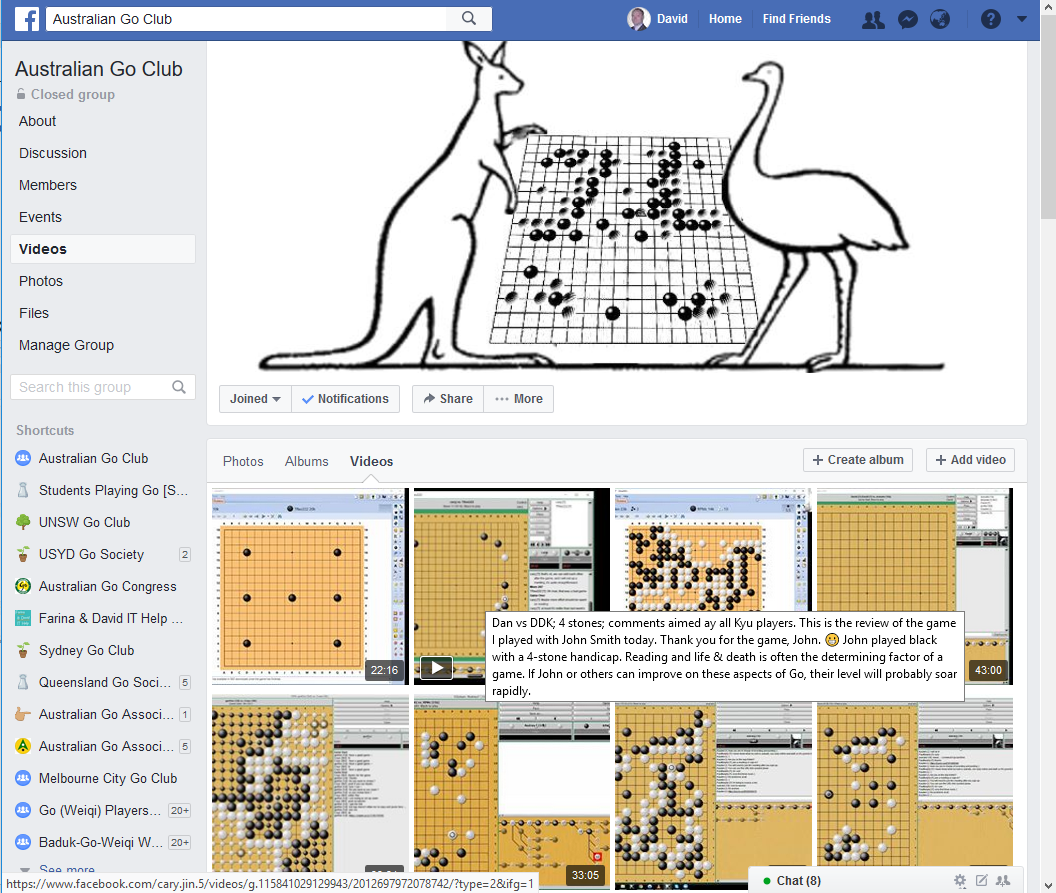Viewport: 1056px width, 893px height.
Task: Open USYD Go Society shortcut
Action: pyautogui.click(x=91, y=554)
